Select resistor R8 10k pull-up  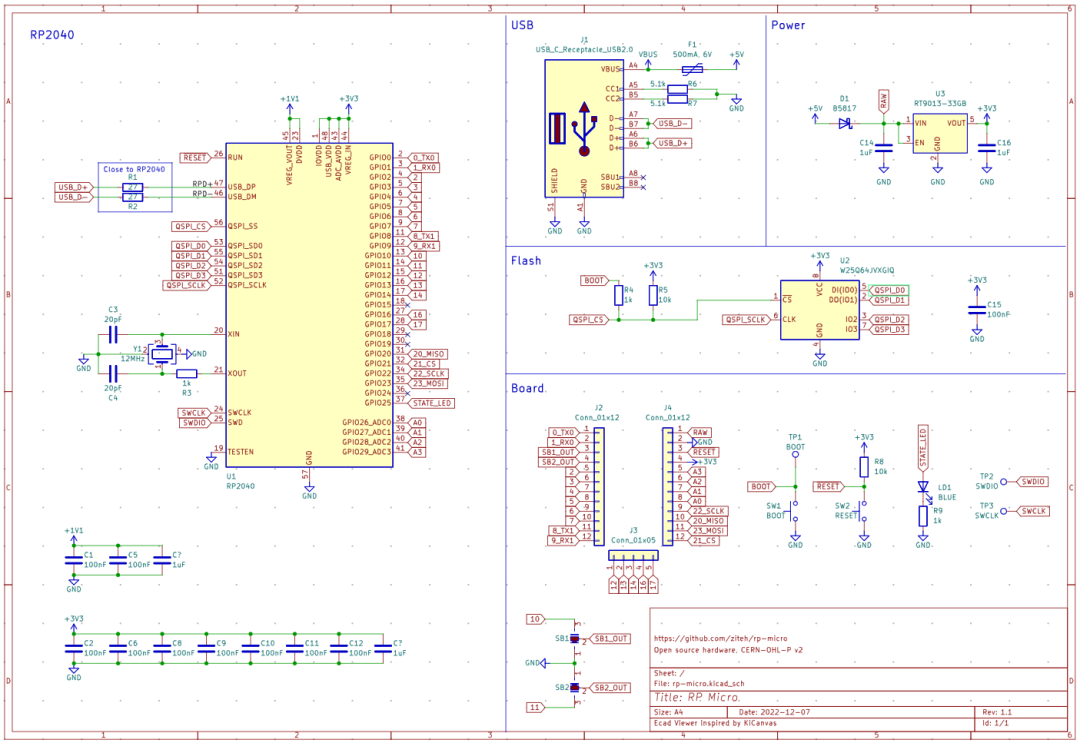(x=864, y=468)
